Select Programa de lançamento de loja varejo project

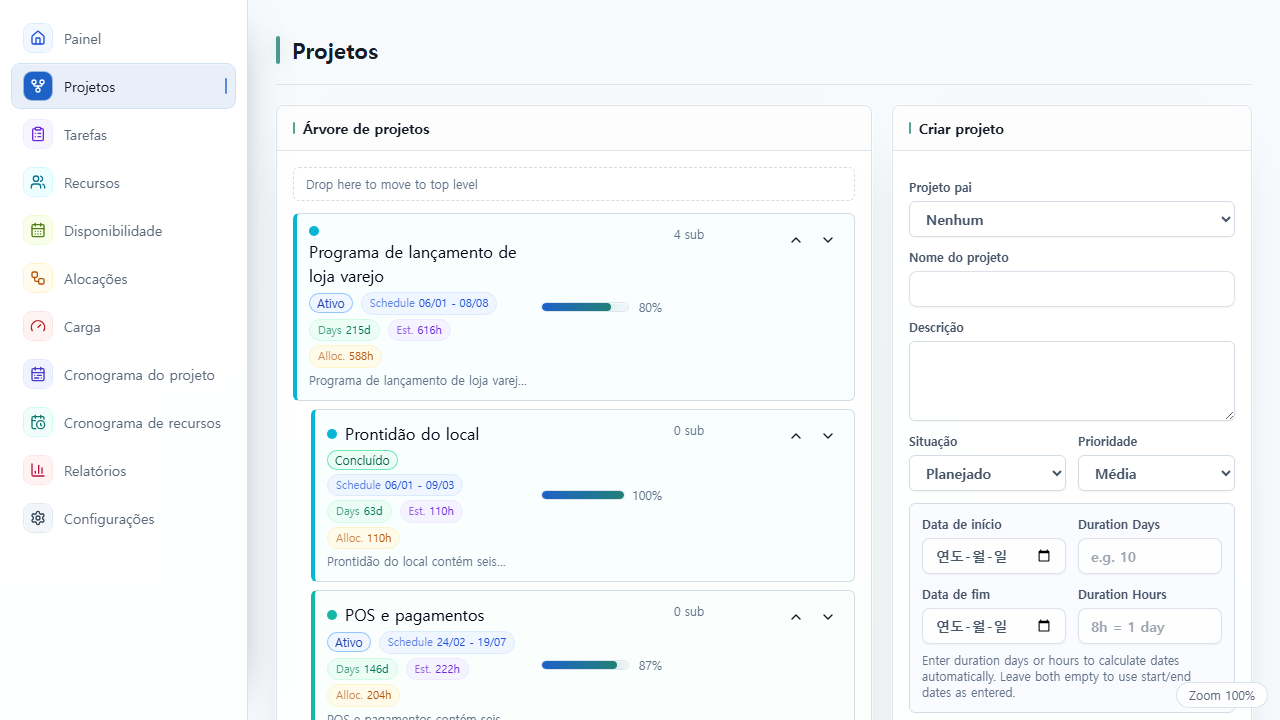click(x=413, y=264)
